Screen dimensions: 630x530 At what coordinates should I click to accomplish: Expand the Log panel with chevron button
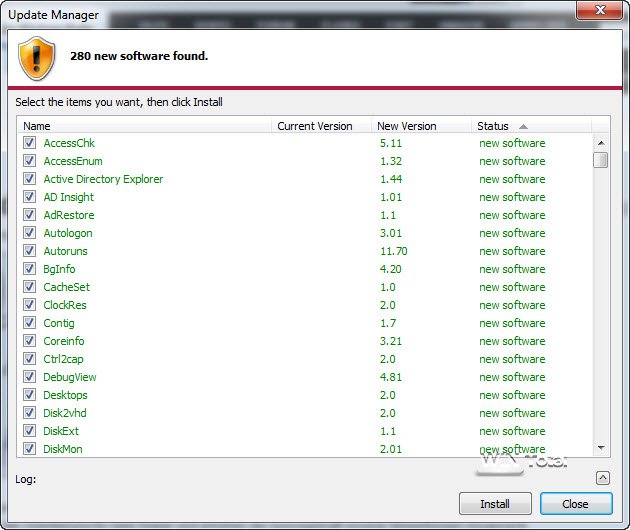603,478
